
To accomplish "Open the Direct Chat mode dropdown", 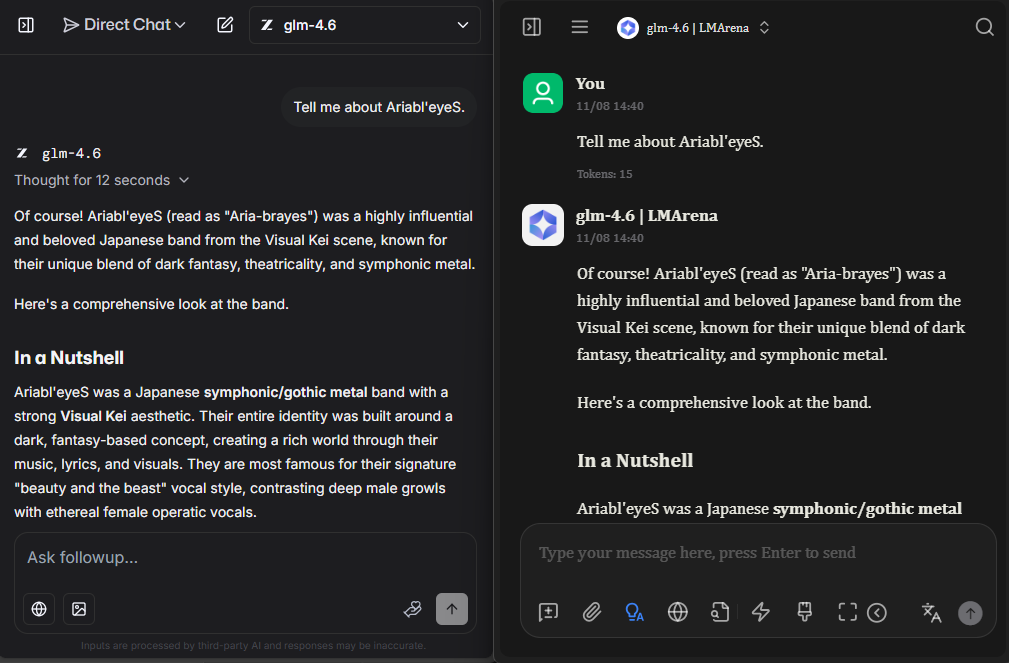I will click(x=124, y=25).
